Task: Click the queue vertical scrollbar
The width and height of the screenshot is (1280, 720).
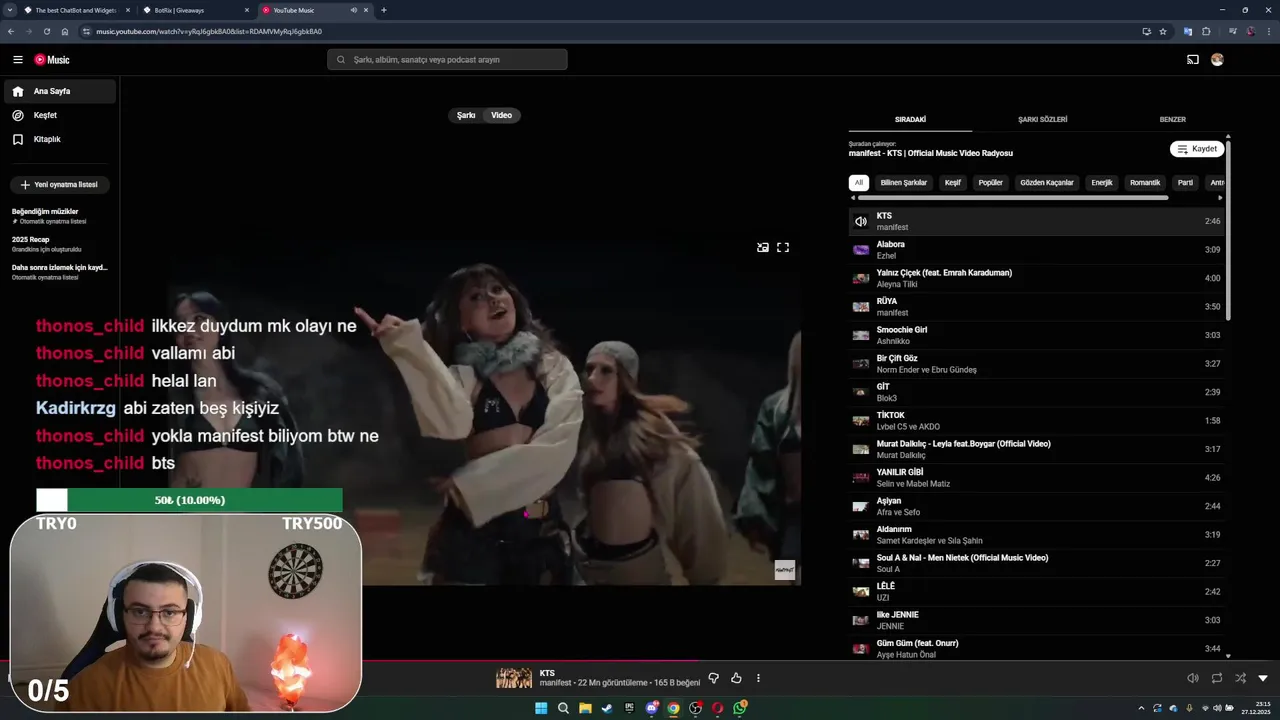Action: tap(1228, 232)
